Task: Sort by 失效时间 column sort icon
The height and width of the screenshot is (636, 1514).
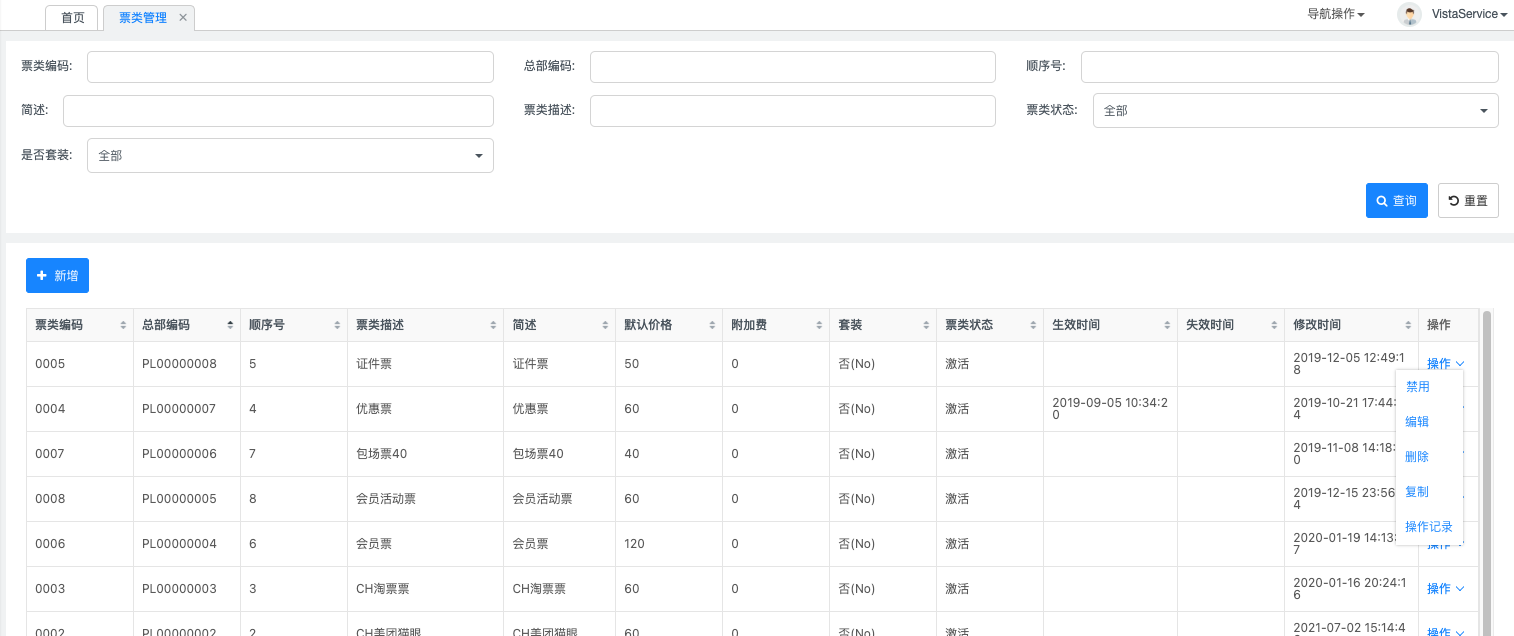Action: tap(1273, 326)
